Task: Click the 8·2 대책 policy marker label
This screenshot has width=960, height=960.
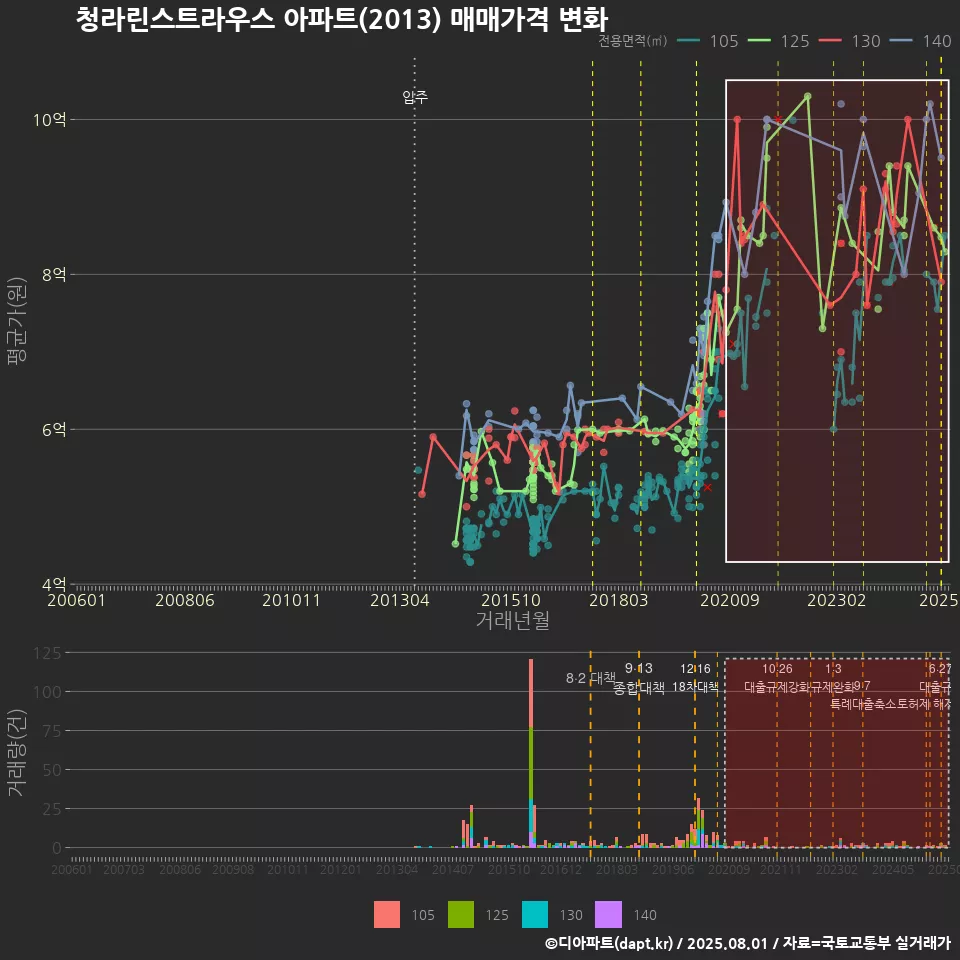Action: [x=591, y=678]
